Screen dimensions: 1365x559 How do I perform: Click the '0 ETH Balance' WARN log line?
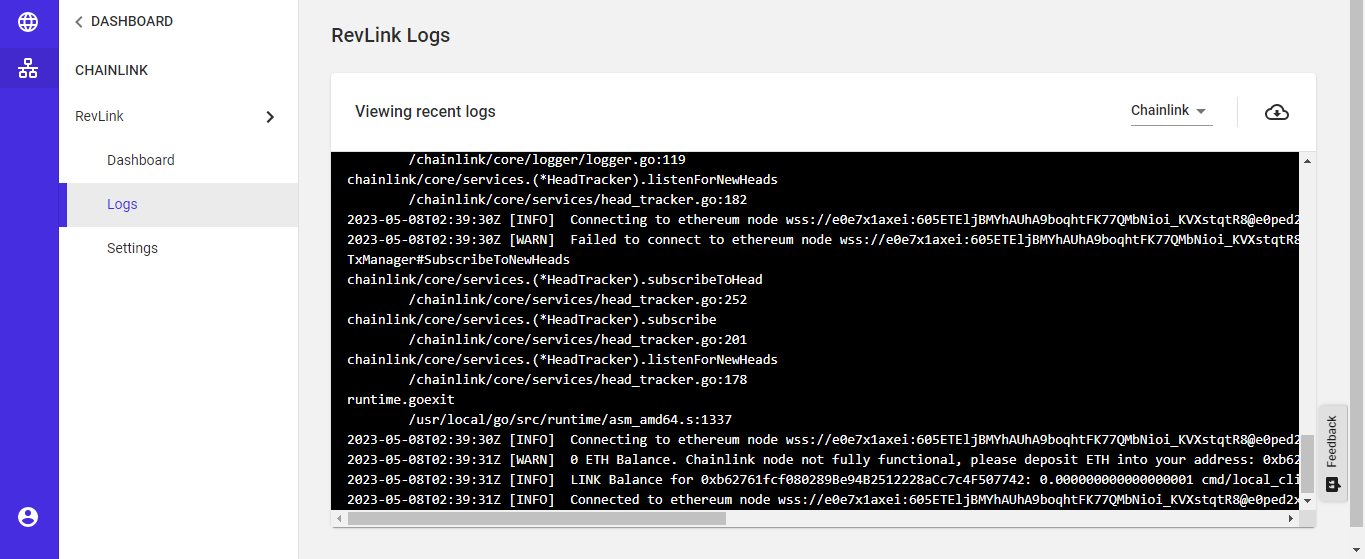[x=823, y=459]
